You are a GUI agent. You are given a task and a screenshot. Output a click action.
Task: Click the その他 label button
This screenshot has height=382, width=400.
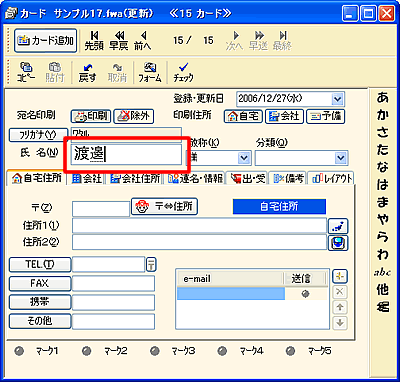click(x=40, y=321)
